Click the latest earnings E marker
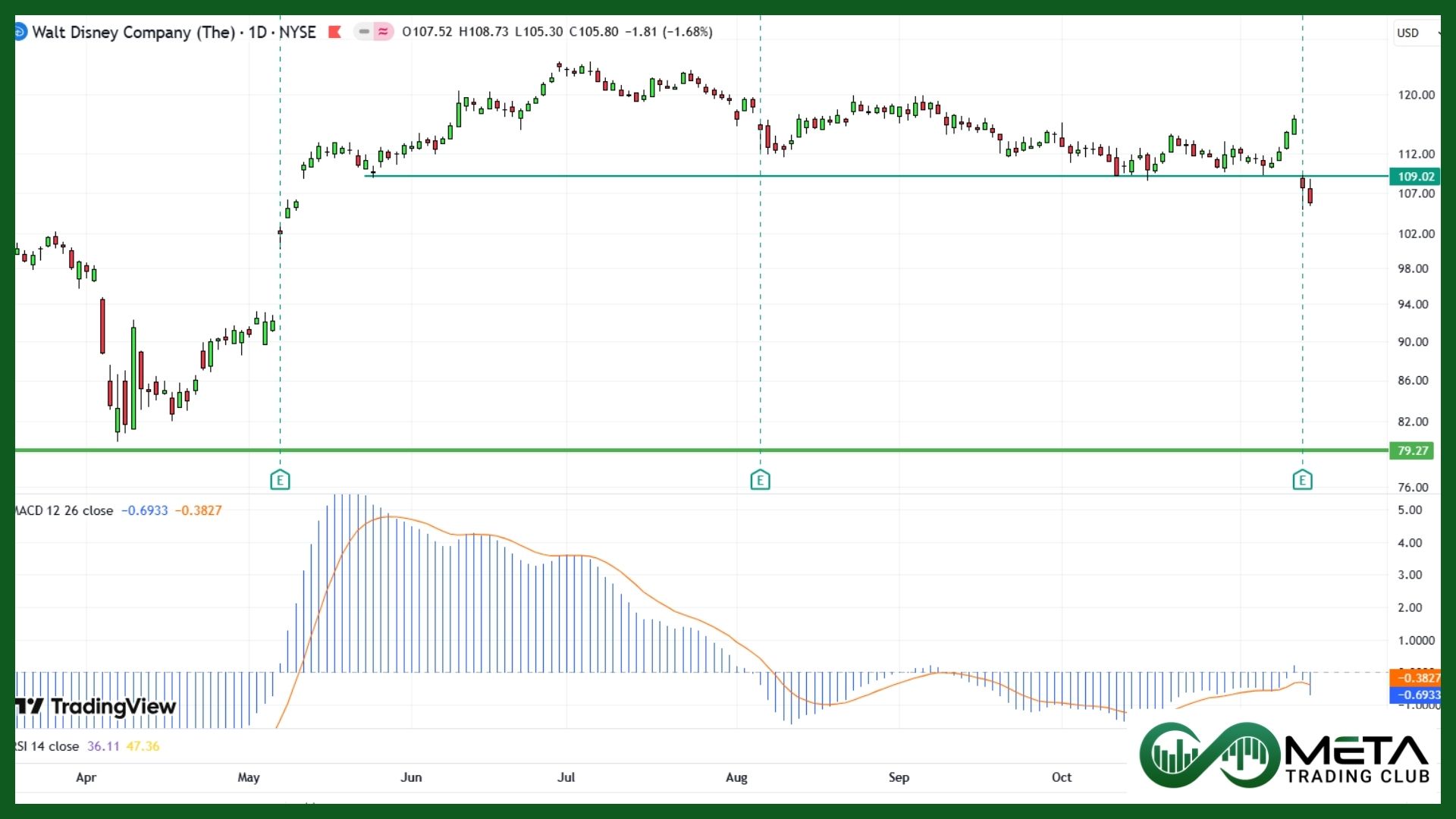This screenshot has width=1456, height=819. click(1302, 480)
